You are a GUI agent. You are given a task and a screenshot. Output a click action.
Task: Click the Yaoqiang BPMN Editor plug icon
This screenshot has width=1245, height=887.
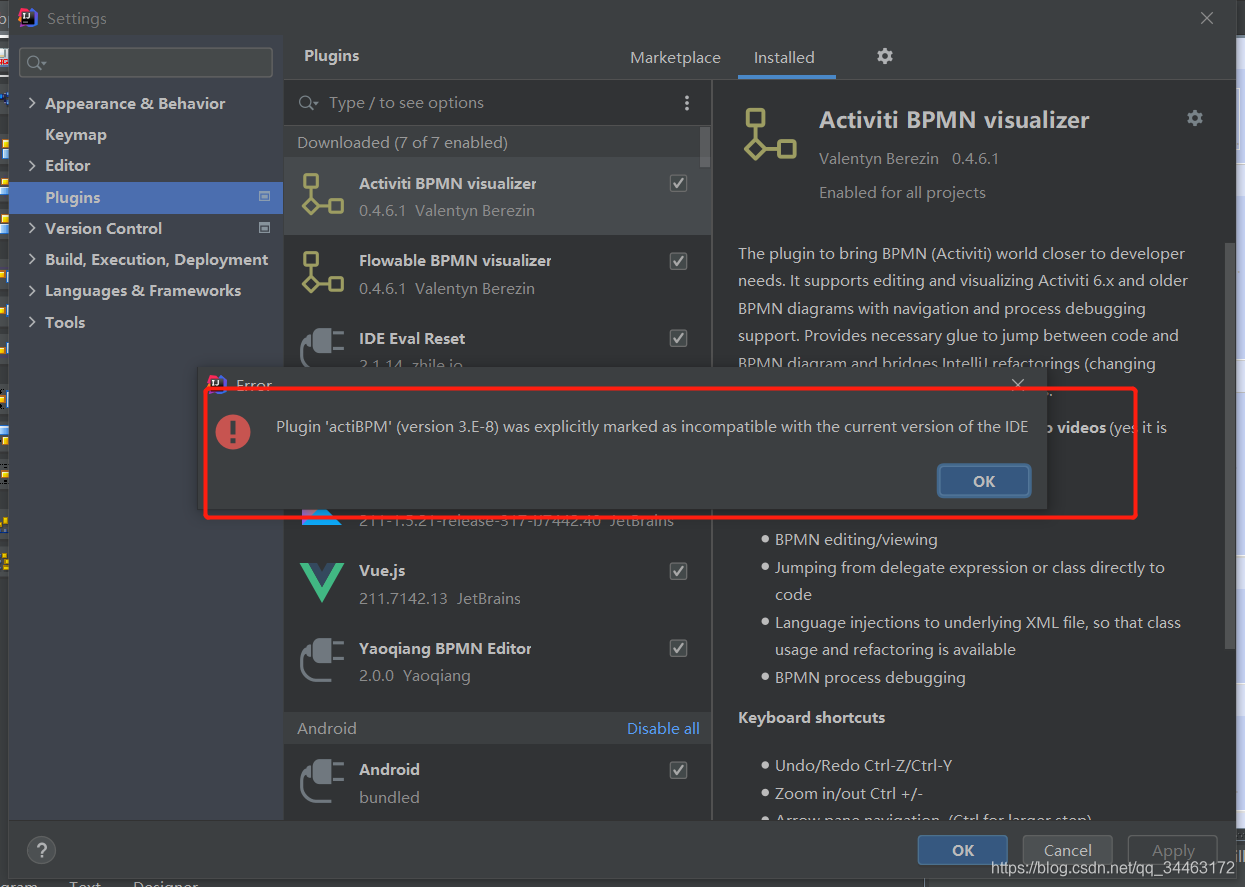tap(322, 661)
